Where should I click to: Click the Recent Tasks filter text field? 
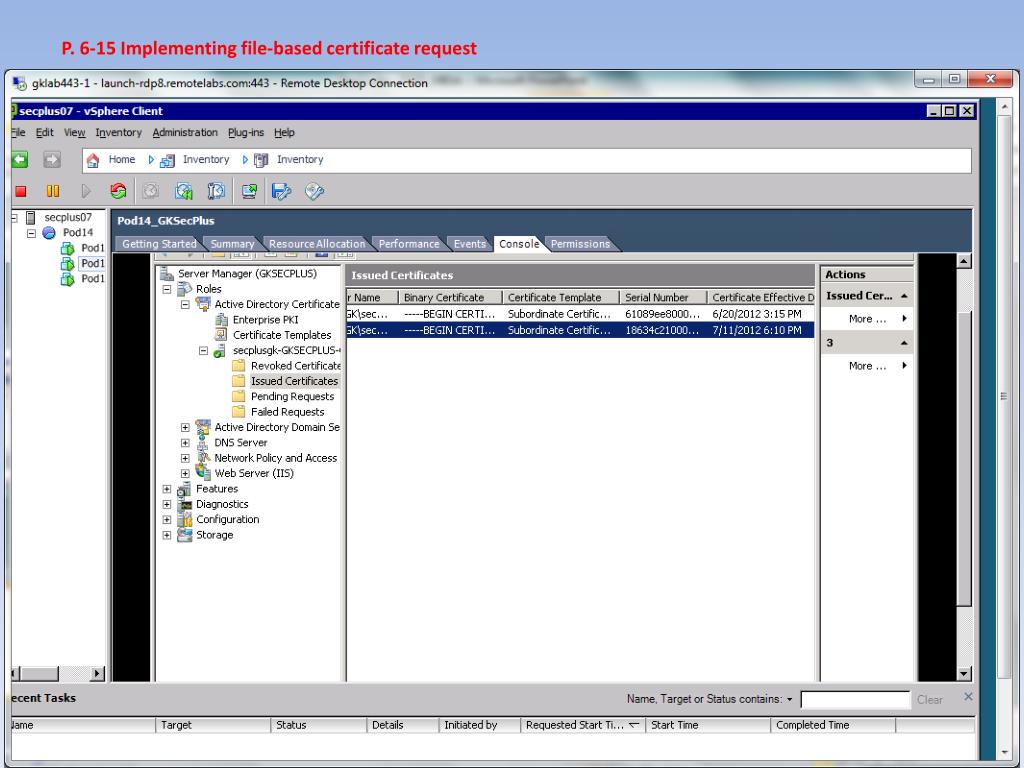tap(855, 700)
